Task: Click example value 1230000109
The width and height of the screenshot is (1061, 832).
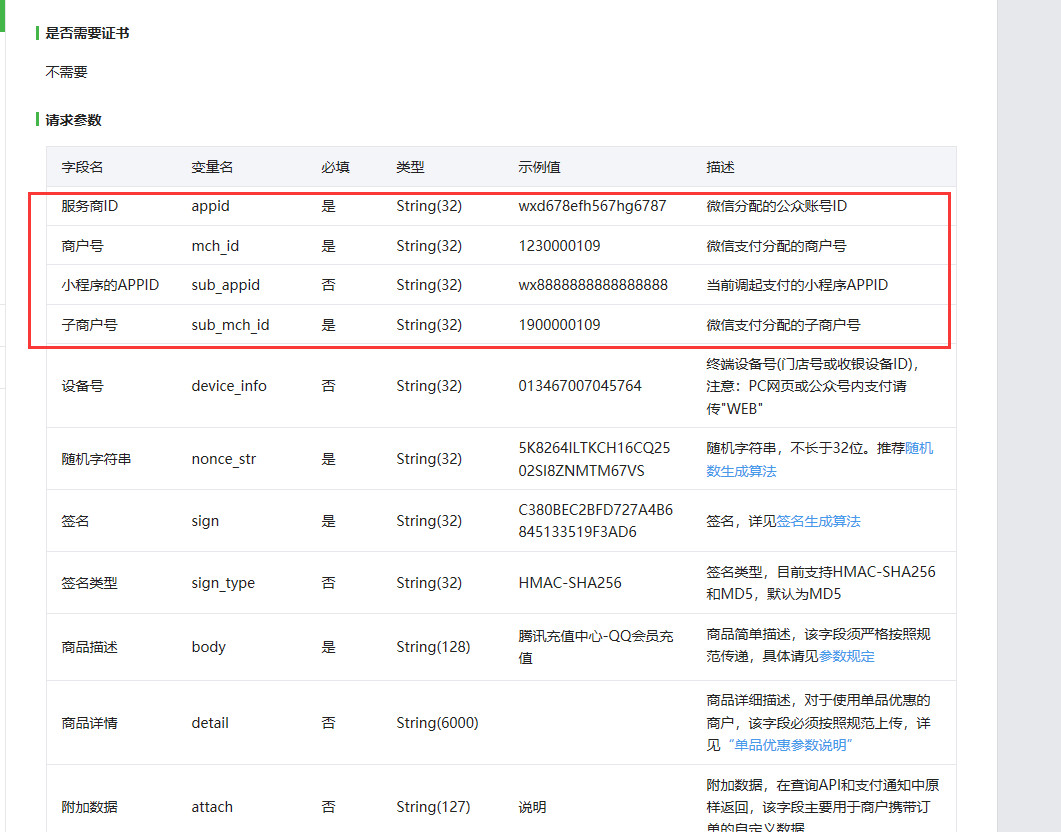Action: tap(559, 245)
